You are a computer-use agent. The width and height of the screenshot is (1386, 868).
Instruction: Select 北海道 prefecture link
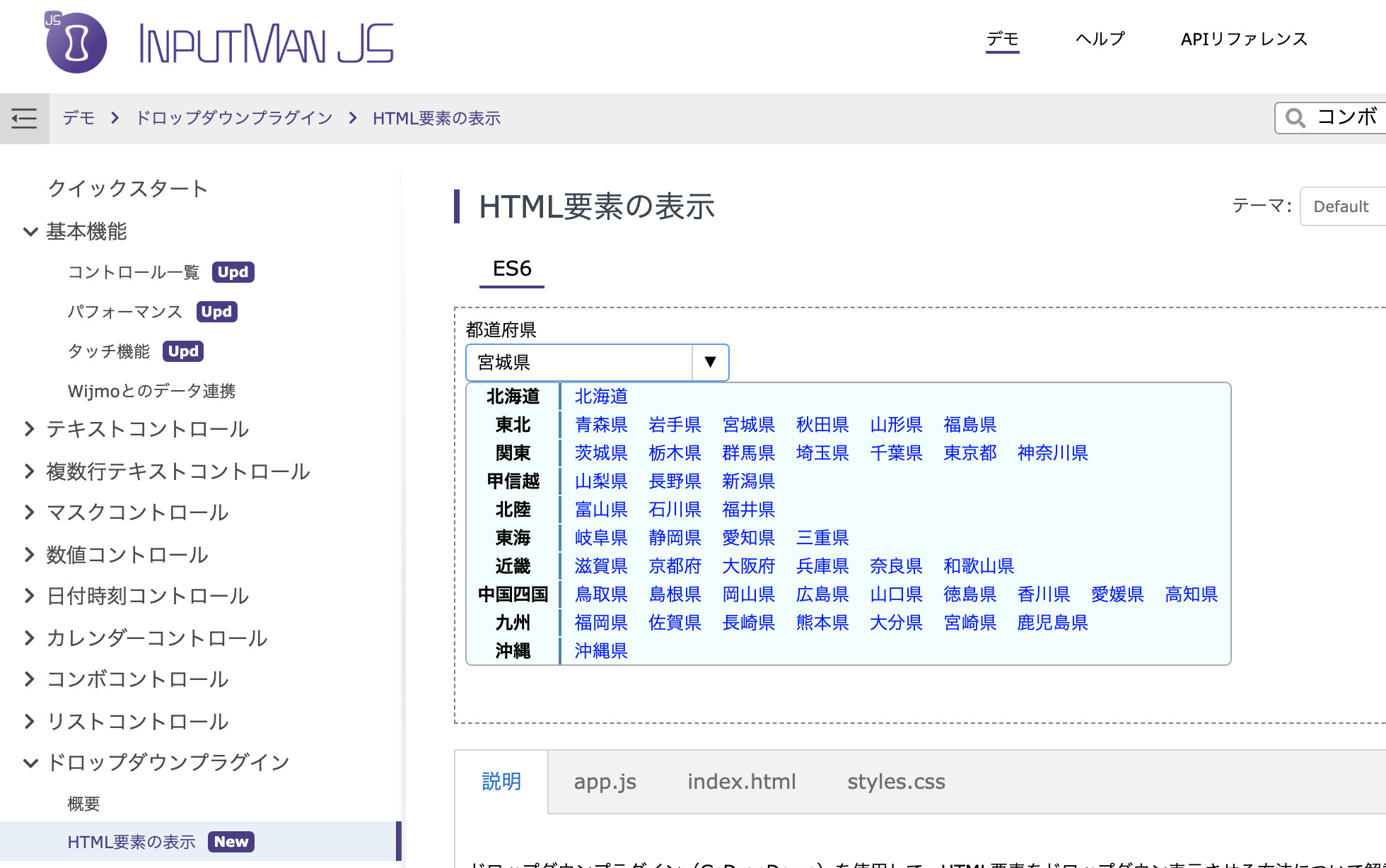(x=601, y=397)
